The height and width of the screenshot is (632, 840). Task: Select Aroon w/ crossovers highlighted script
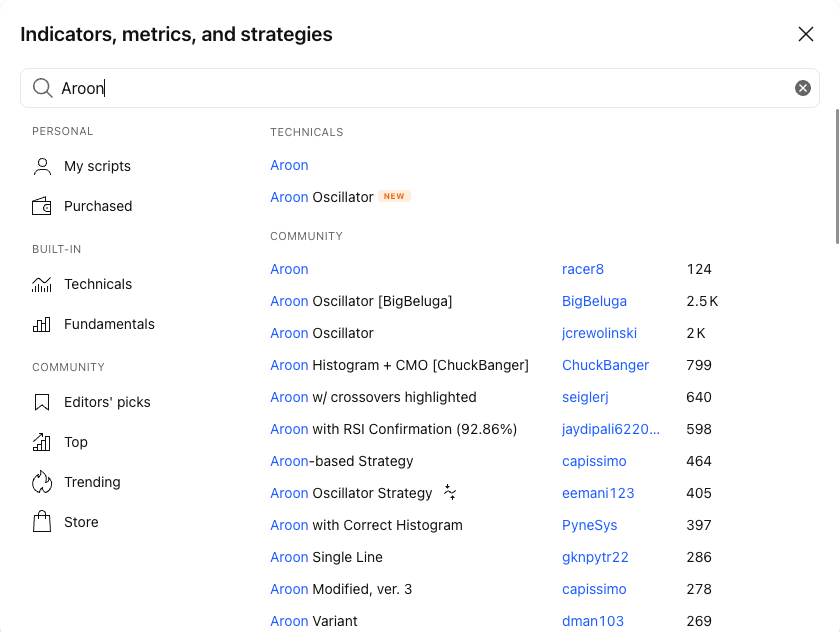click(x=373, y=397)
